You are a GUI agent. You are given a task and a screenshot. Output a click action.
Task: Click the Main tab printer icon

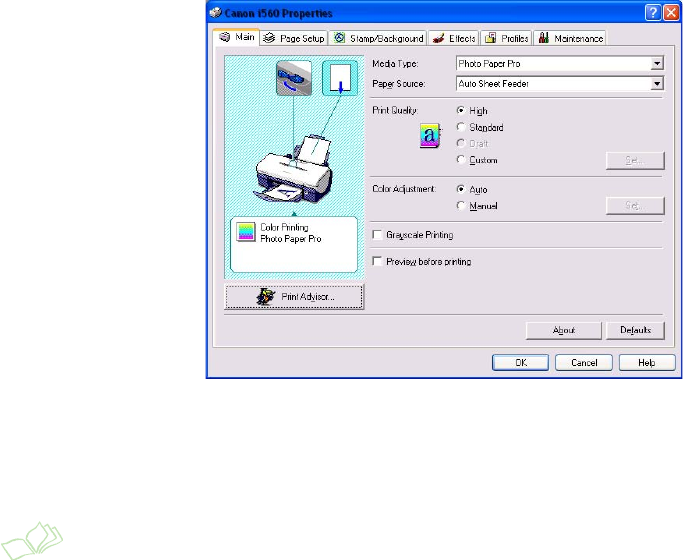pos(225,37)
